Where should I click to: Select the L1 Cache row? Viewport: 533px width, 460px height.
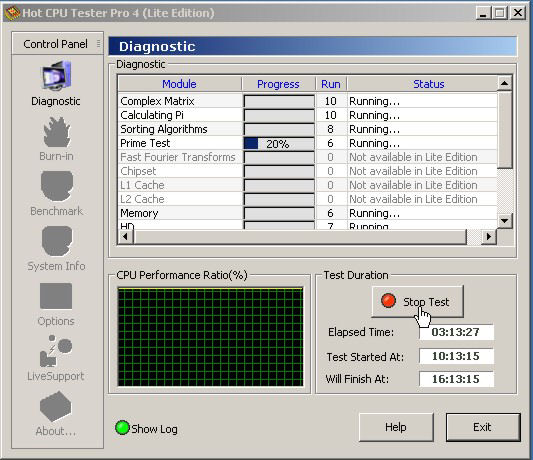(x=307, y=185)
